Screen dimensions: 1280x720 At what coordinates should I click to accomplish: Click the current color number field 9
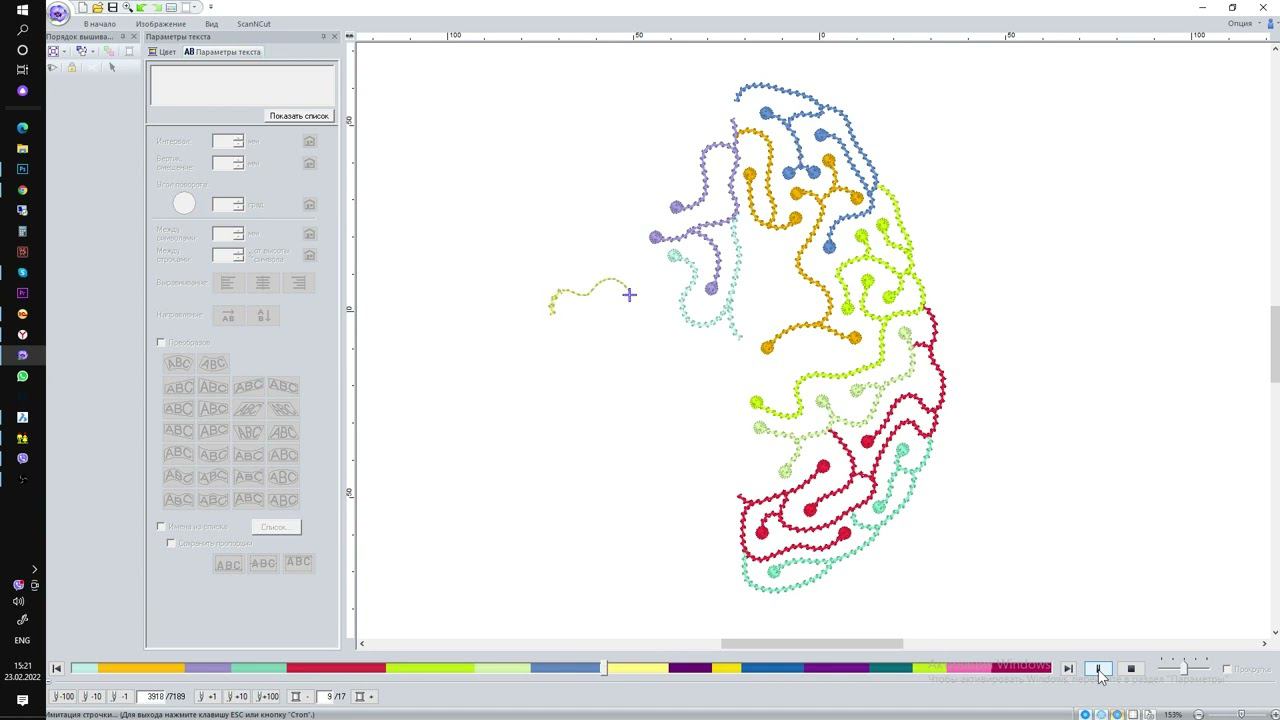click(x=325, y=696)
